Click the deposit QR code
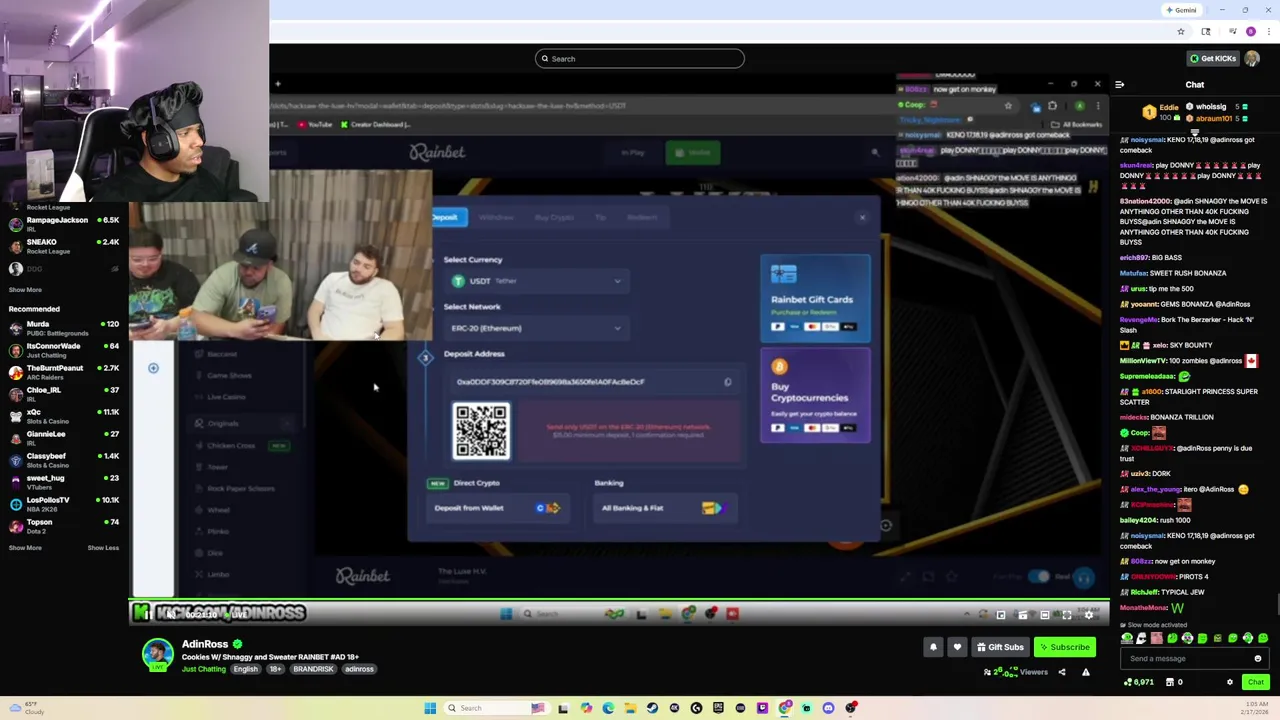This screenshot has width=1280, height=720. tap(482, 431)
